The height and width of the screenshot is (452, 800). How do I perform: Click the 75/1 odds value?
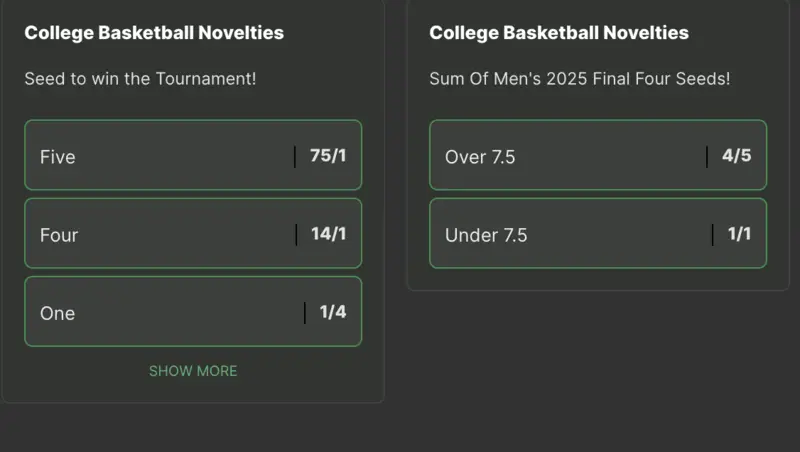point(328,156)
